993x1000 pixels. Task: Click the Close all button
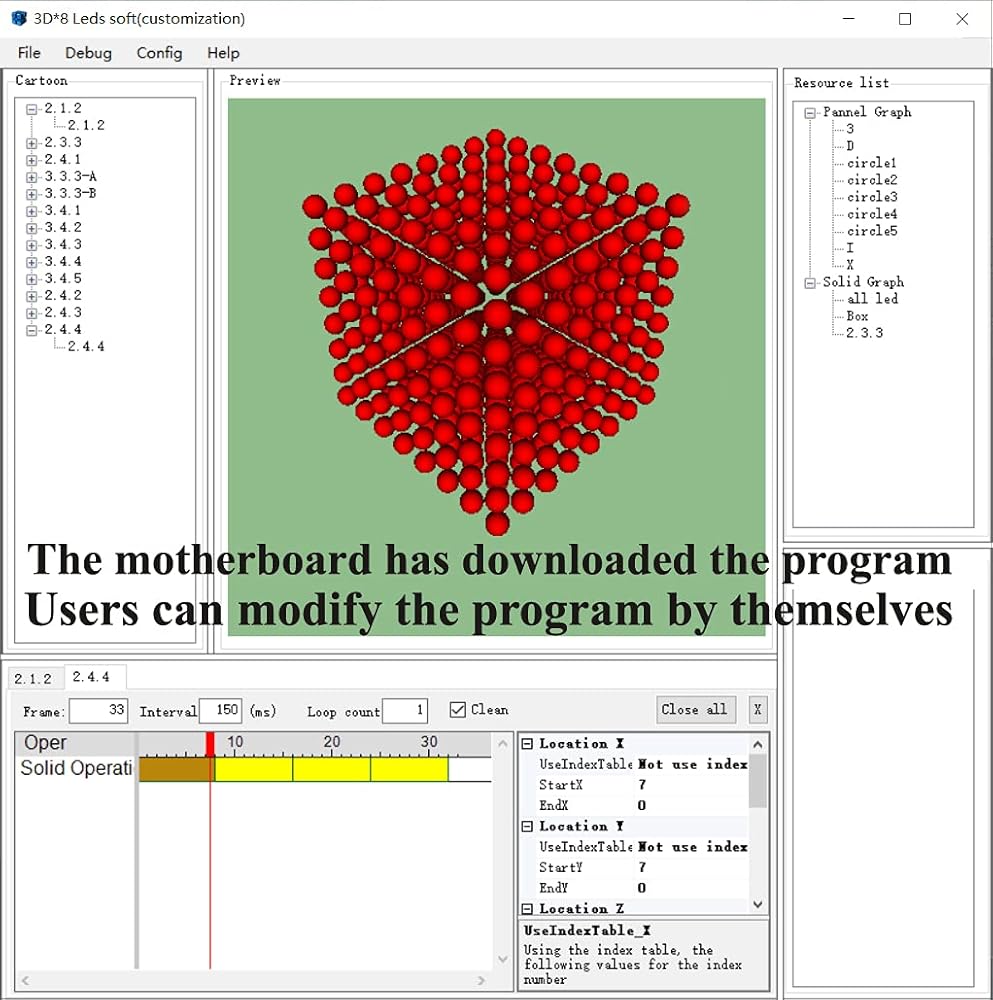[x=696, y=709]
